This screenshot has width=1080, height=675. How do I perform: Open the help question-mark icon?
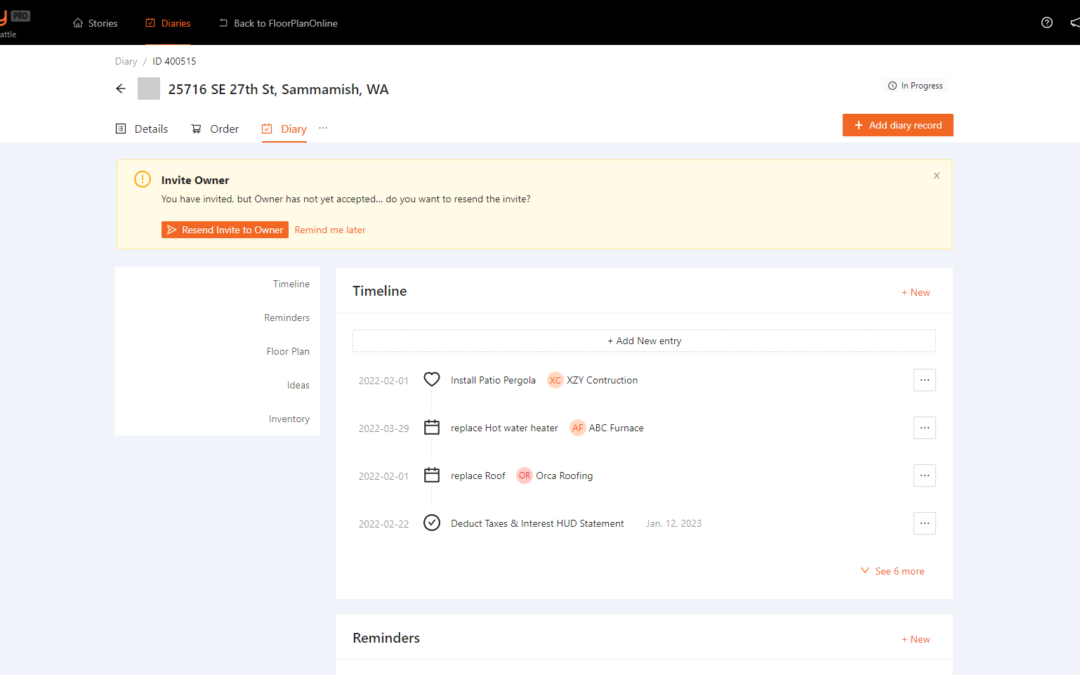click(1046, 21)
